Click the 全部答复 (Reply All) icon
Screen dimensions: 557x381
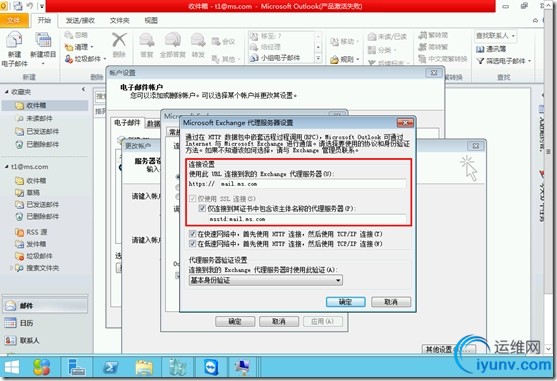coord(173,40)
